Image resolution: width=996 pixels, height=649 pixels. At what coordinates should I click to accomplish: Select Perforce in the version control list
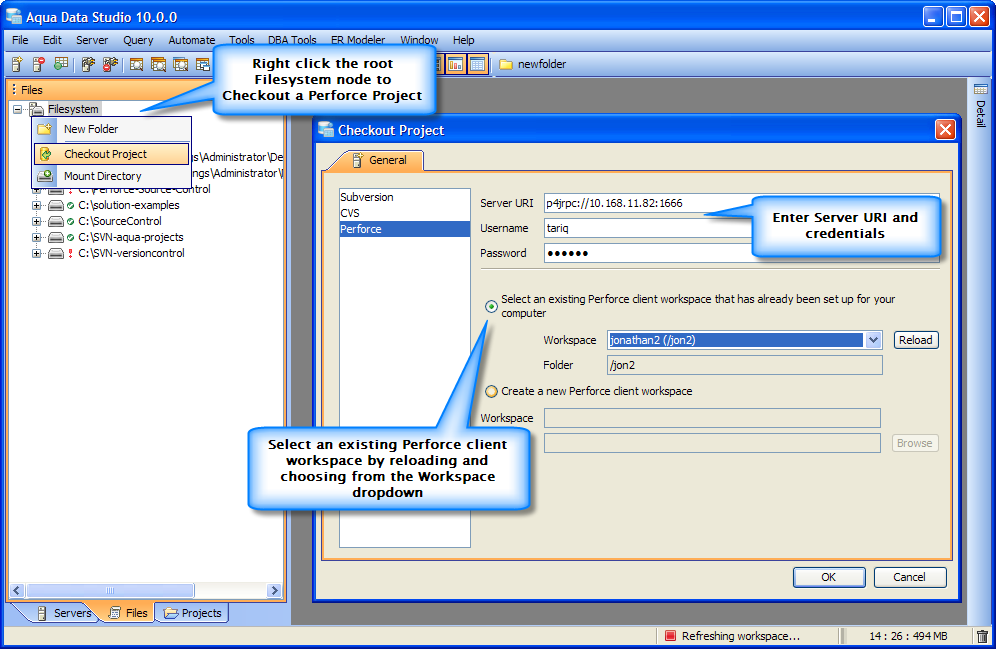pyautogui.click(x=405, y=229)
